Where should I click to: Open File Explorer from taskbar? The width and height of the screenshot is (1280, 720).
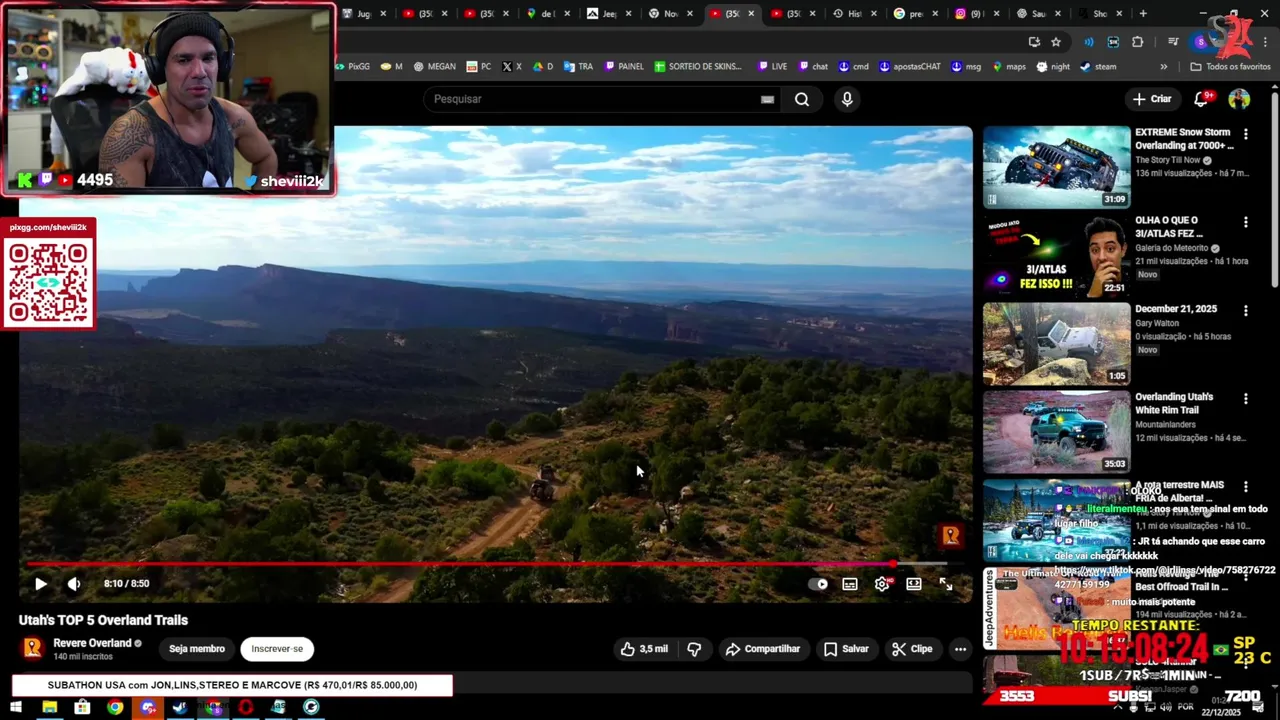point(49,707)
